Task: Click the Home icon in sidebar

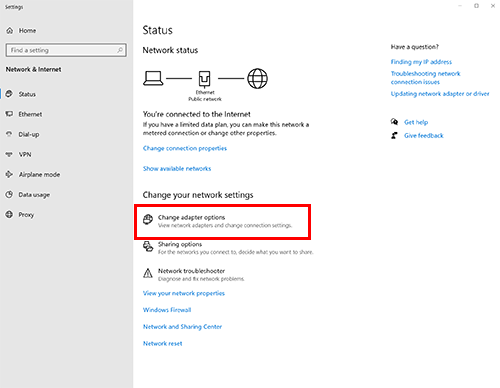Action: coord(10,31)
